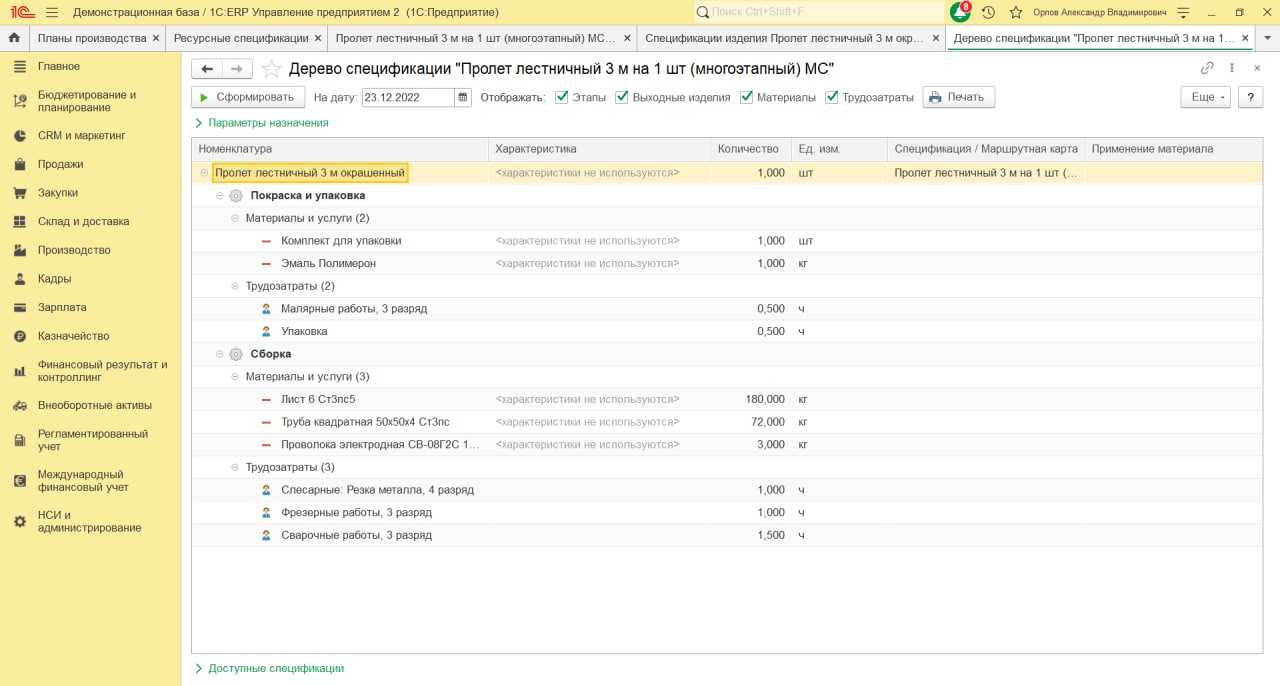The height and width of the screenshot is (686, 1280).
Task: Uncheck the Этапы checkbox
Action: pos(561,97)
